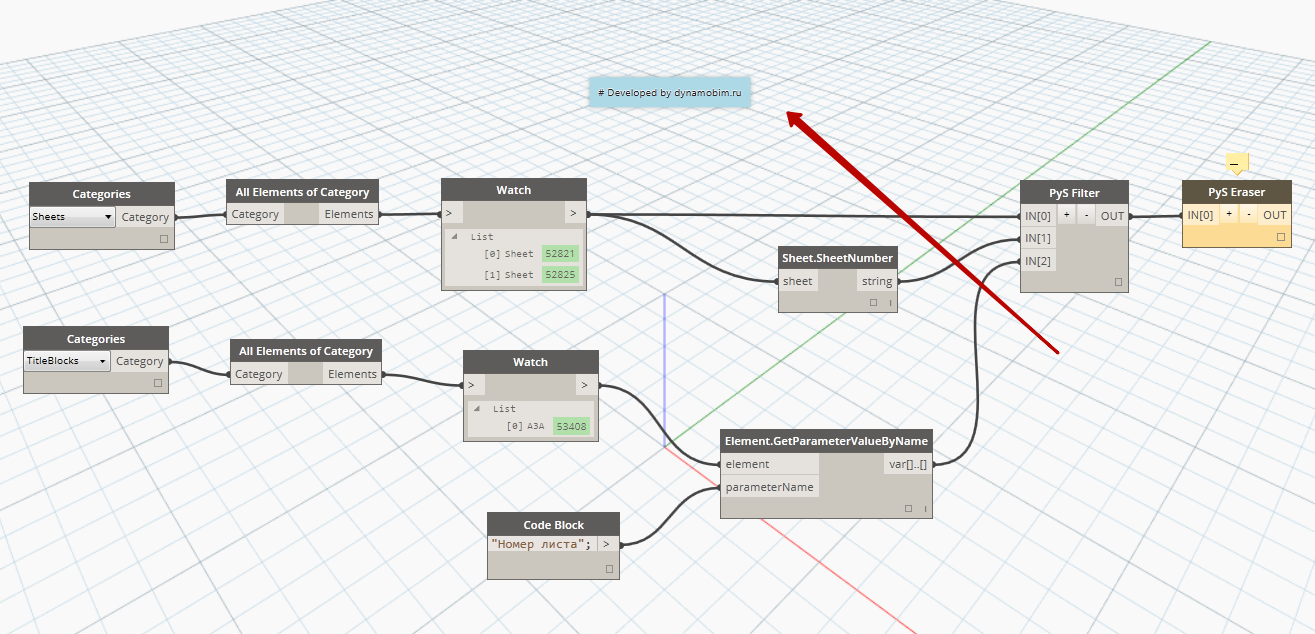Click the var[]..[] output port

pyautogui.click(x=908, y=464)
